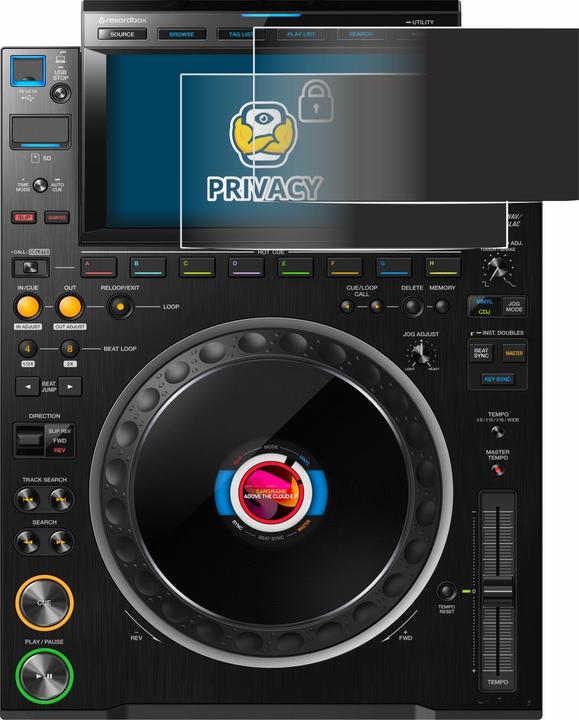Skip to next track with TRACK SEARCH

click(x=61, y=500)
